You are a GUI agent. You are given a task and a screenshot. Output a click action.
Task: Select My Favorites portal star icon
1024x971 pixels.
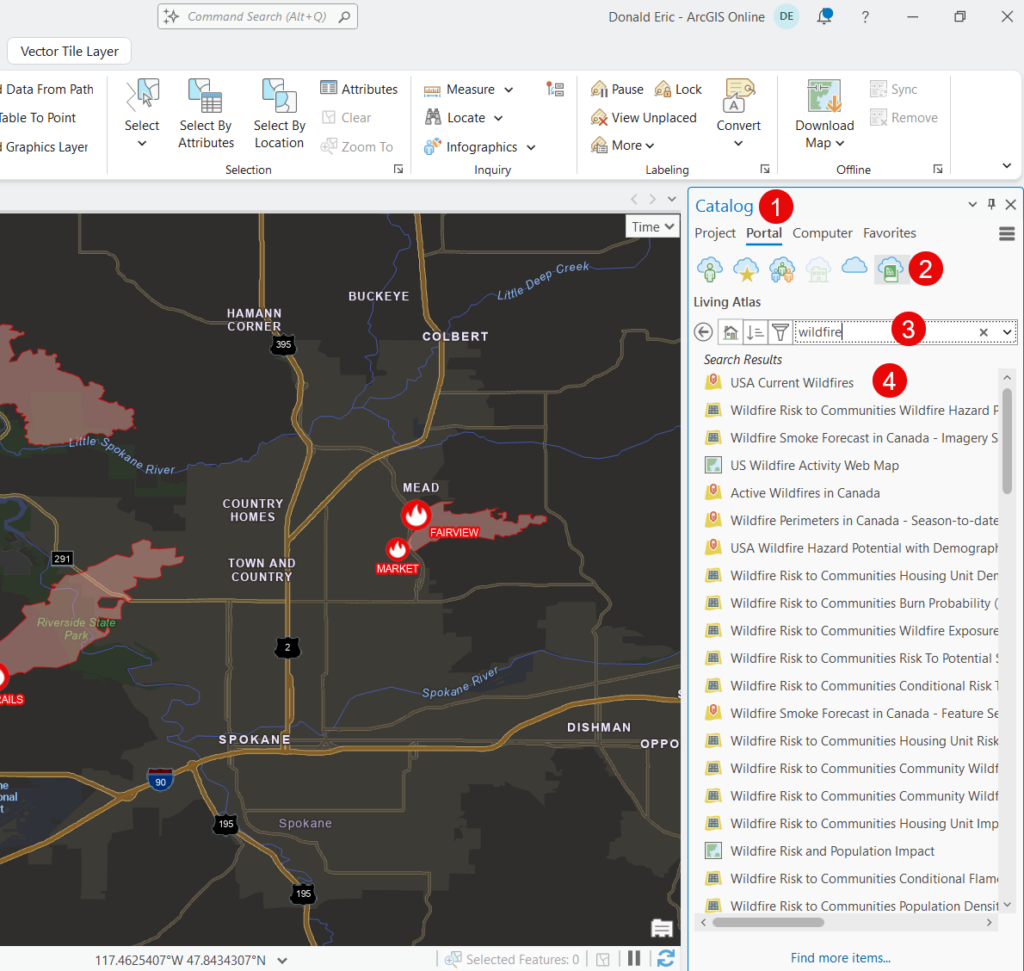pos(746,268)
